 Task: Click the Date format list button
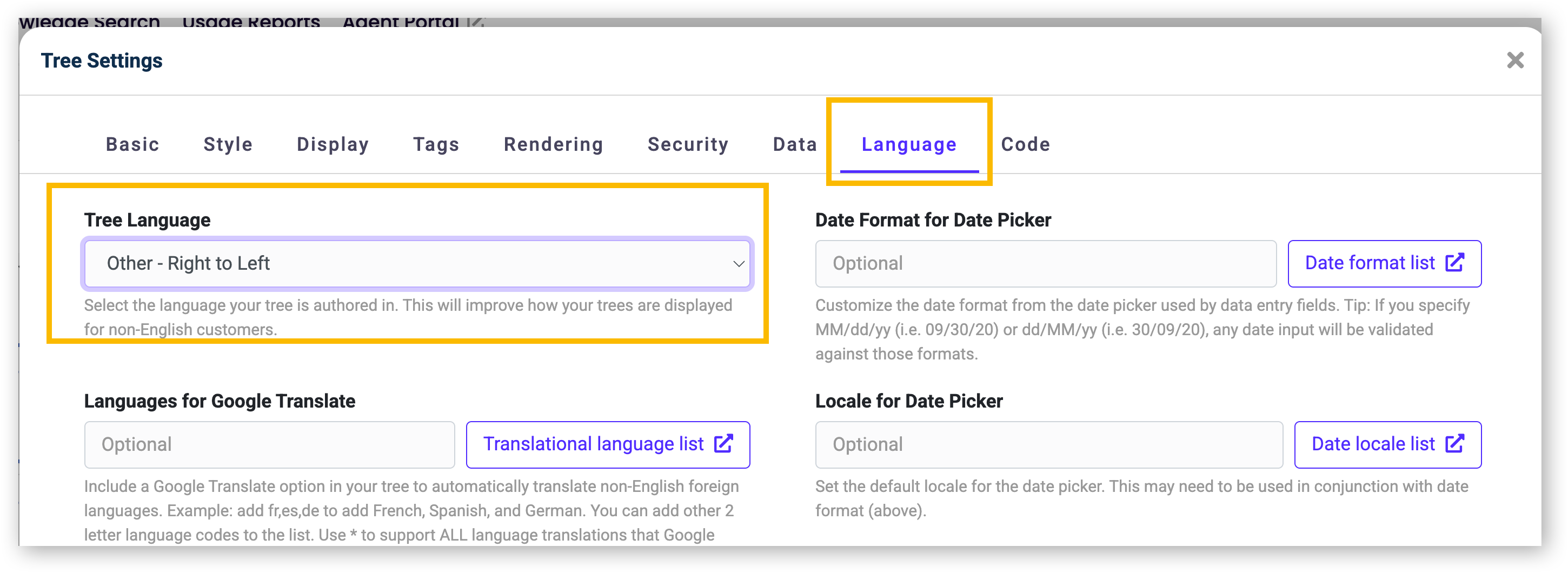point(1384,263)
